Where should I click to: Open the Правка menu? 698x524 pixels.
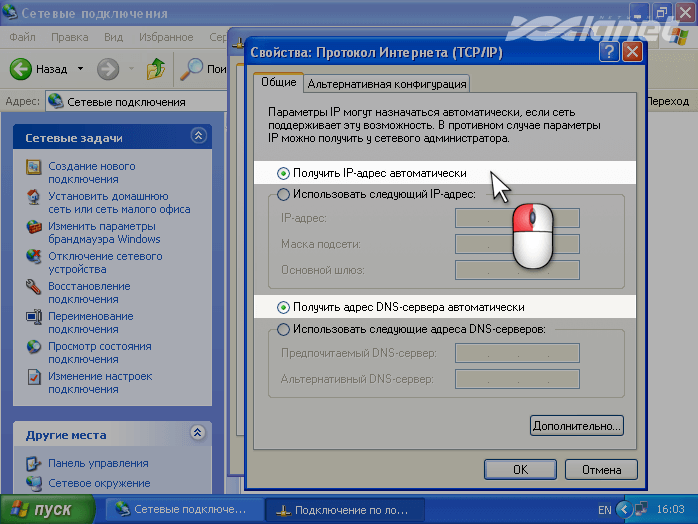(69, 37)
